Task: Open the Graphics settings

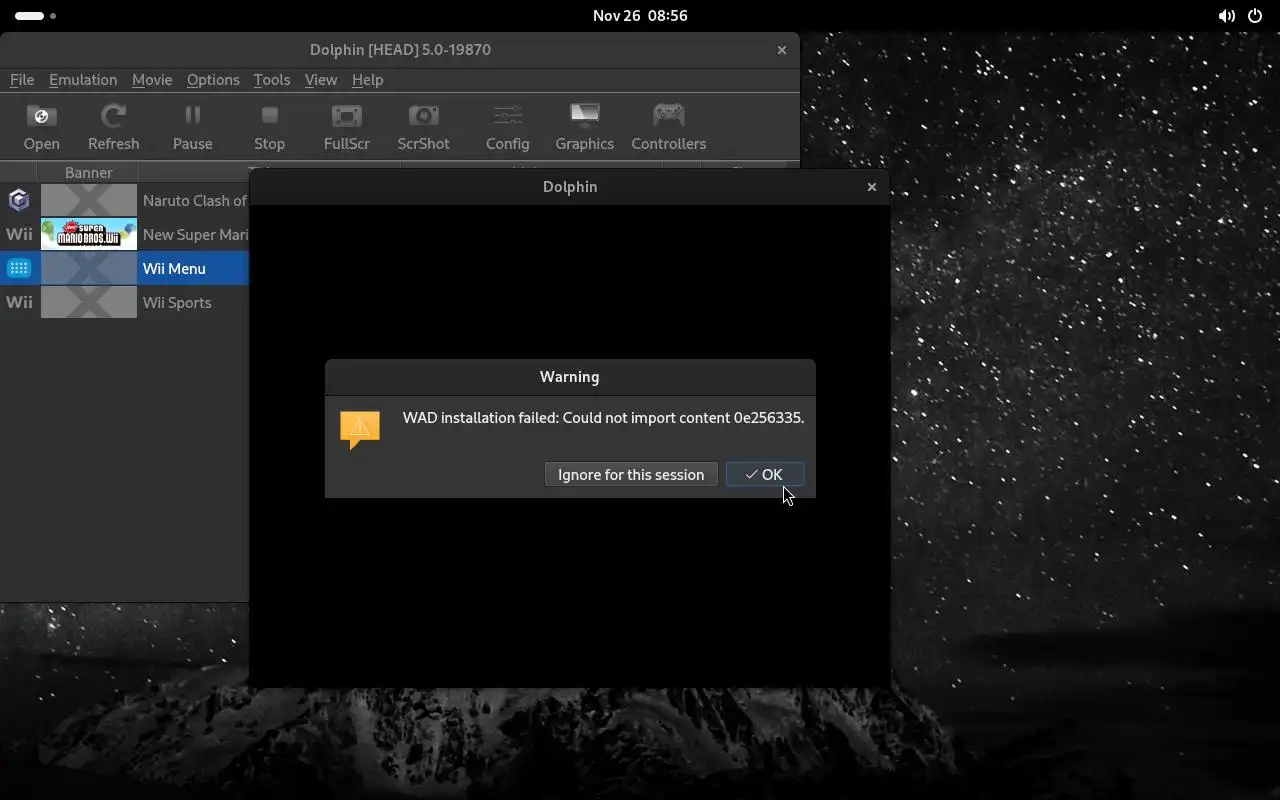Action: (x=584, y=127)
